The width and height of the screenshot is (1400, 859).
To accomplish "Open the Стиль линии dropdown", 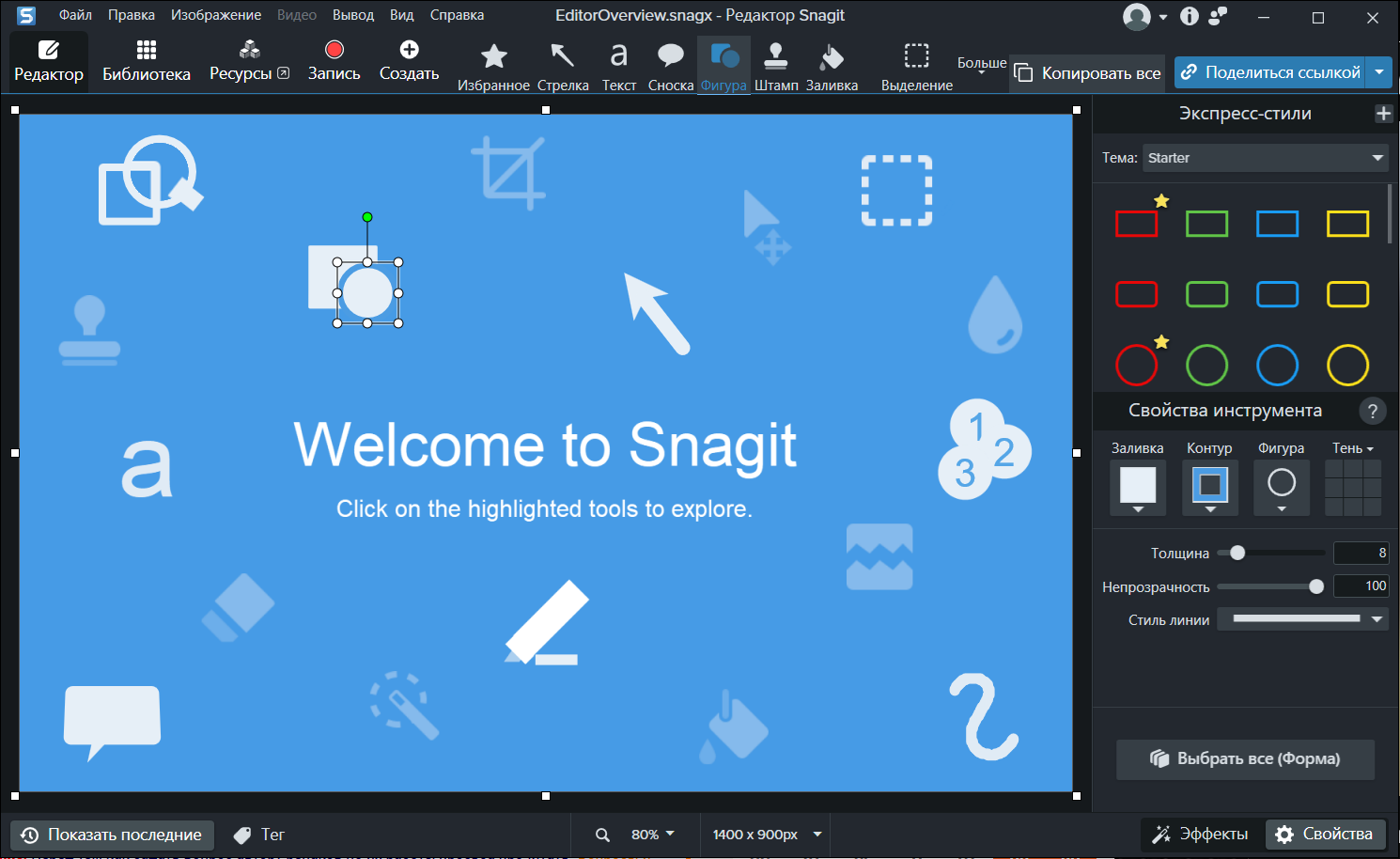I will click(1303, 619).
